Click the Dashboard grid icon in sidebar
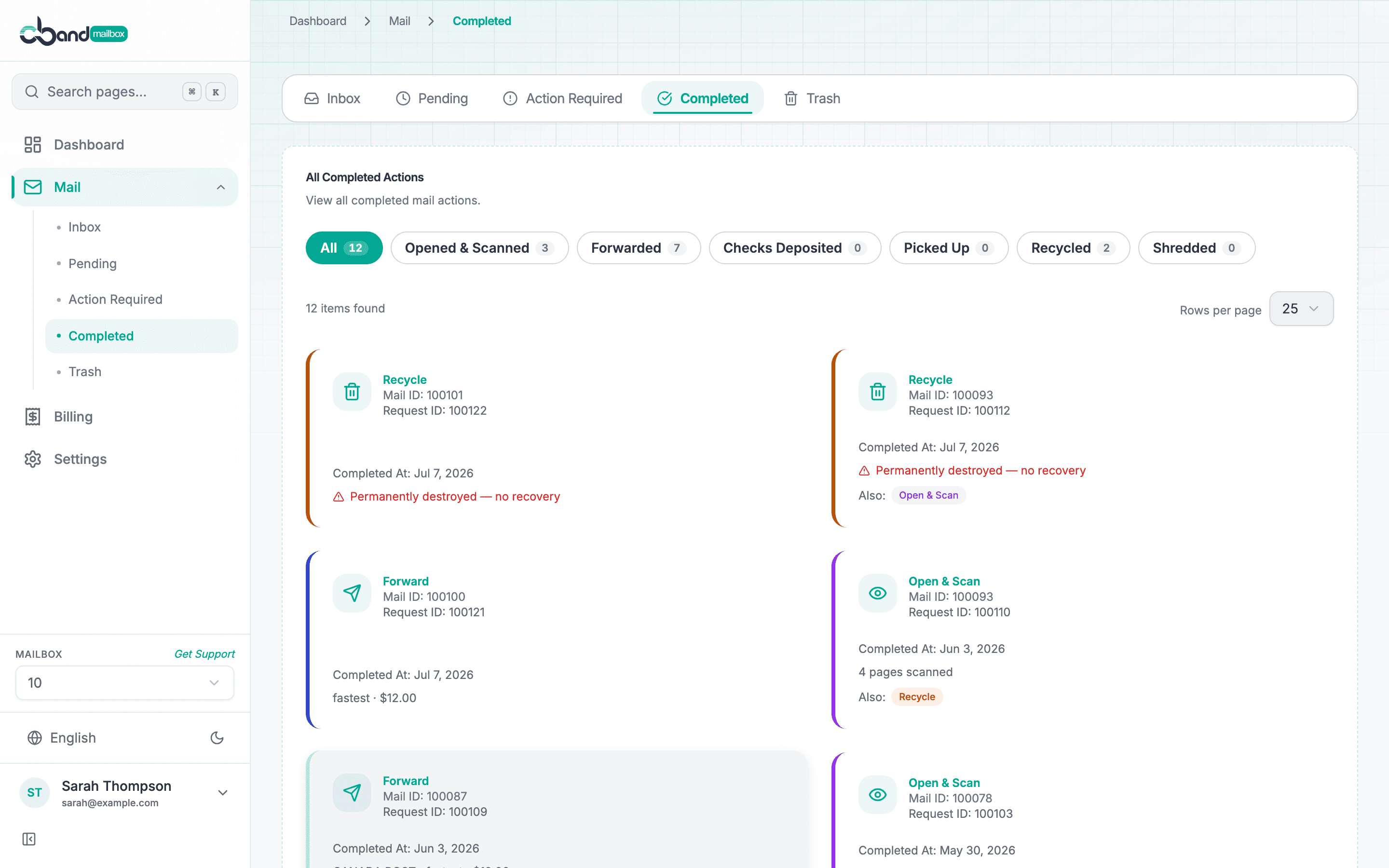 [33, 145]
